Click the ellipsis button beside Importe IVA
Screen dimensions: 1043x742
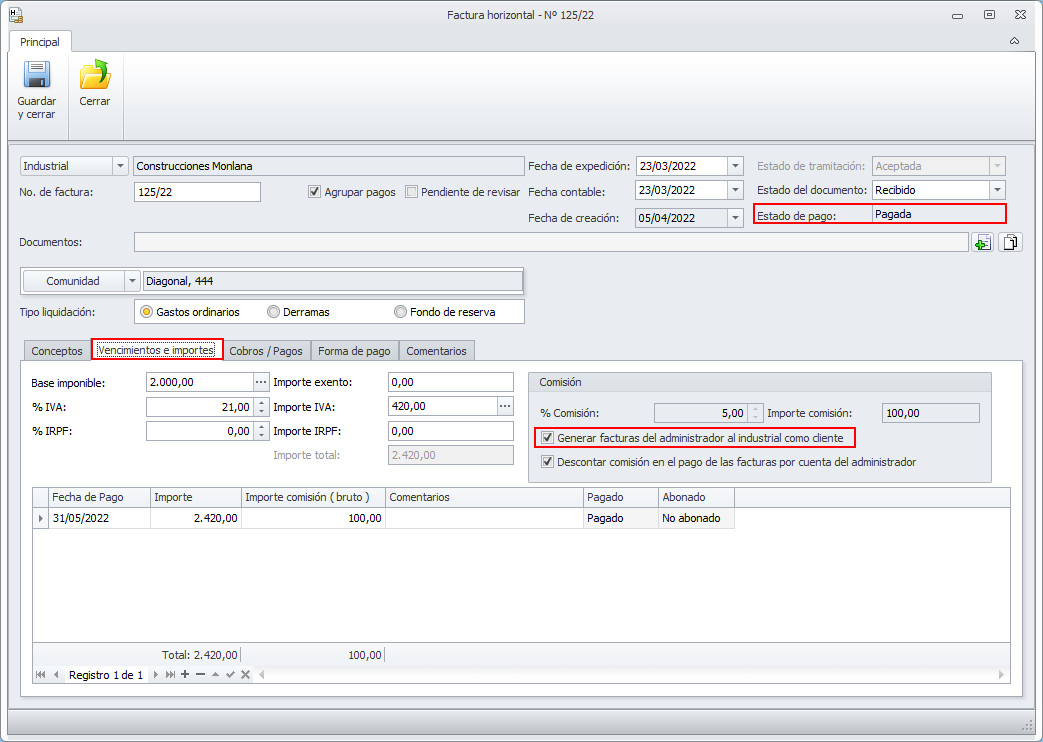pos(505,406)
